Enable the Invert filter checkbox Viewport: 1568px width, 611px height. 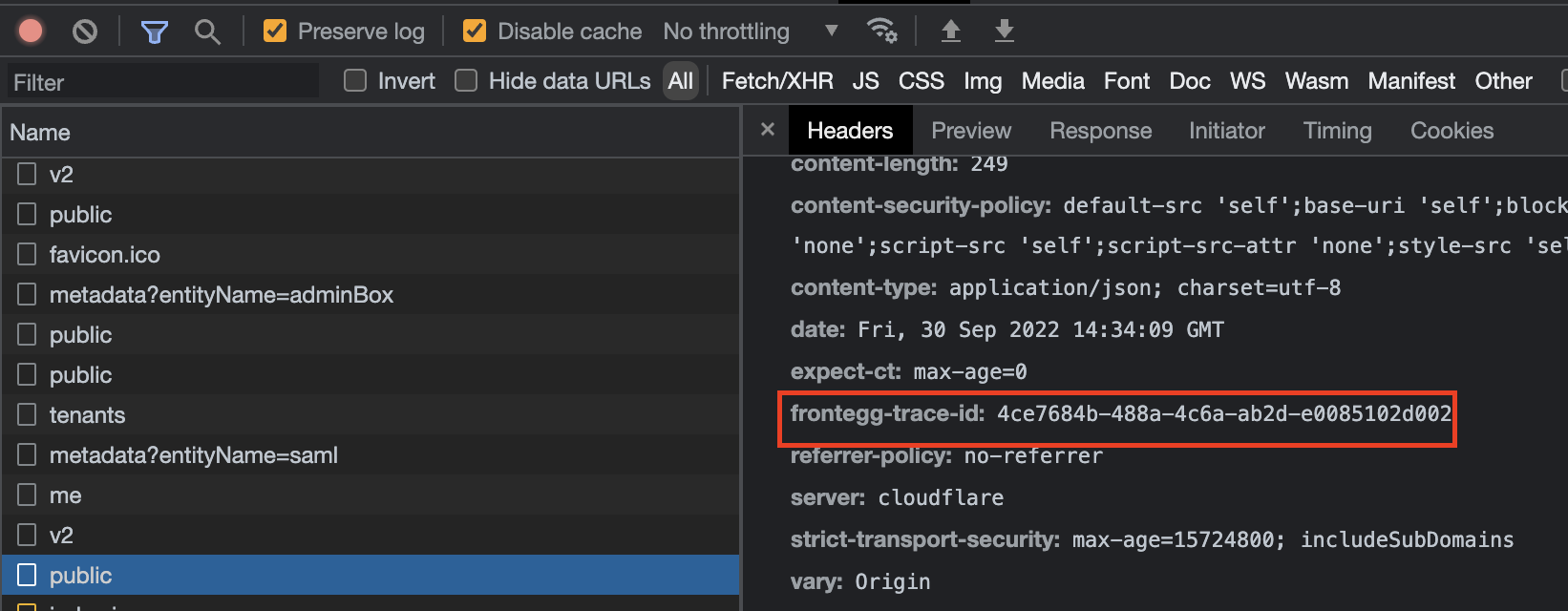click(355, 81)
